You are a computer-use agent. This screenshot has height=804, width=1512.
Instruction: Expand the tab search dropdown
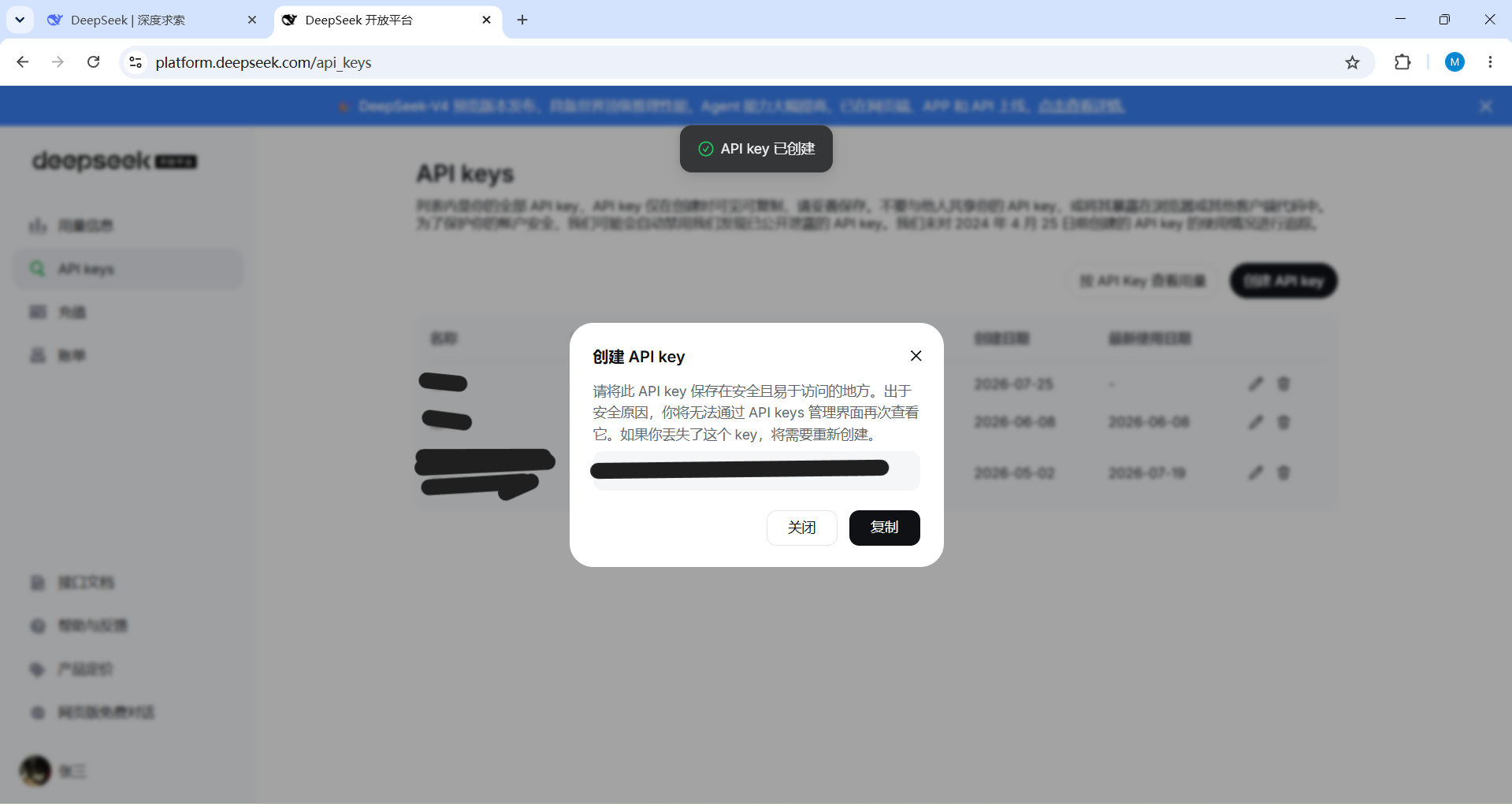[x=20, y=20]
